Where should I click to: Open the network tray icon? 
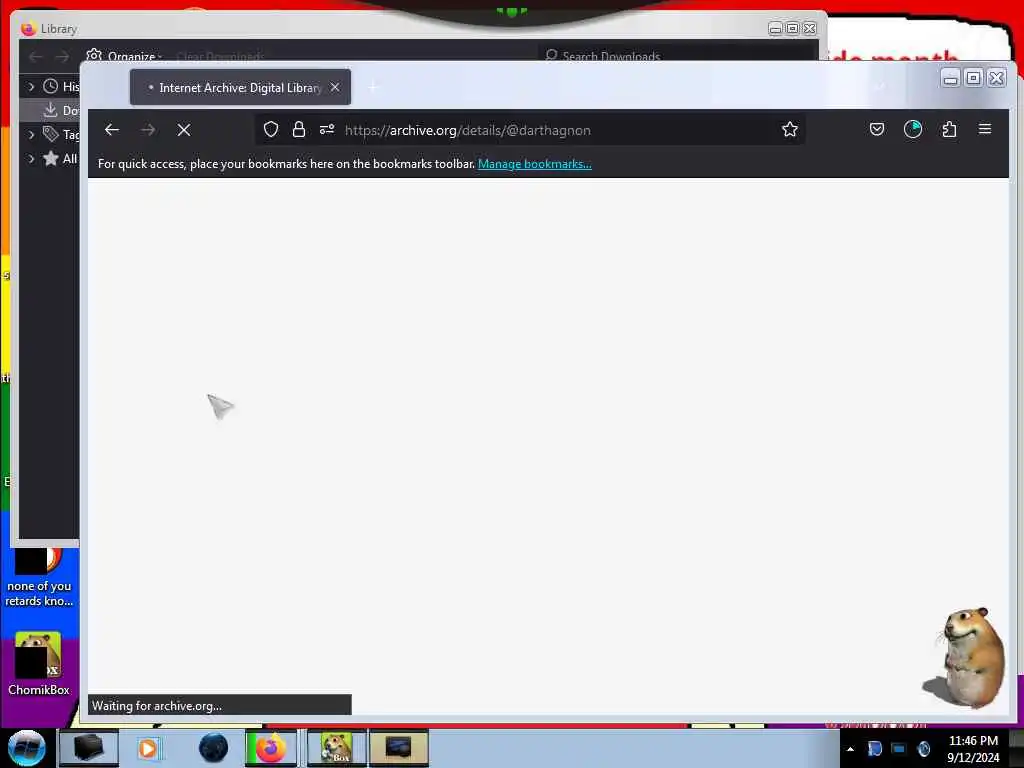click(899, 748)
